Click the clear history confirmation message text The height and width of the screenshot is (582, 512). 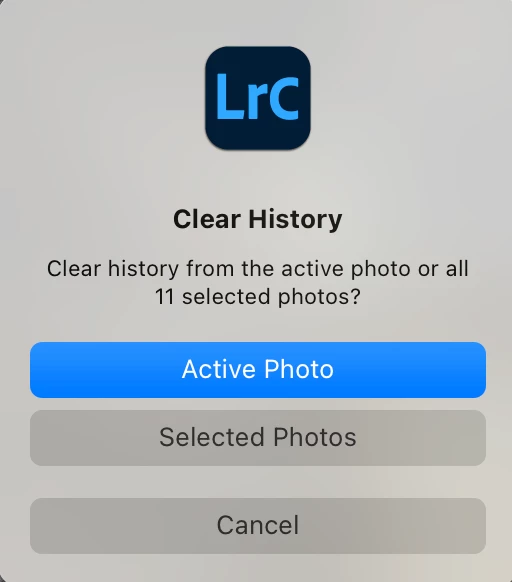[258, 282]
